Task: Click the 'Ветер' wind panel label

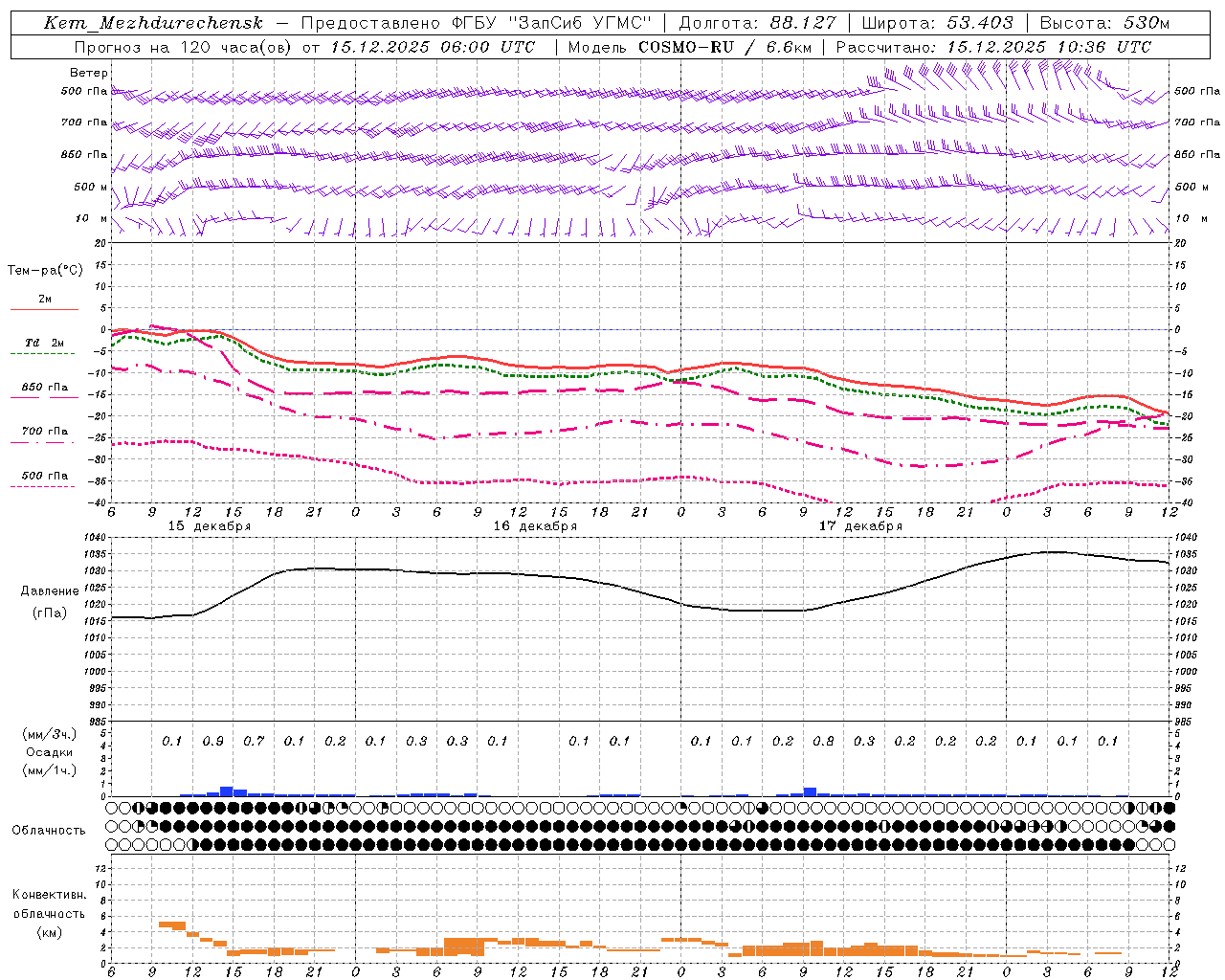Action: [x=89, y=73]
